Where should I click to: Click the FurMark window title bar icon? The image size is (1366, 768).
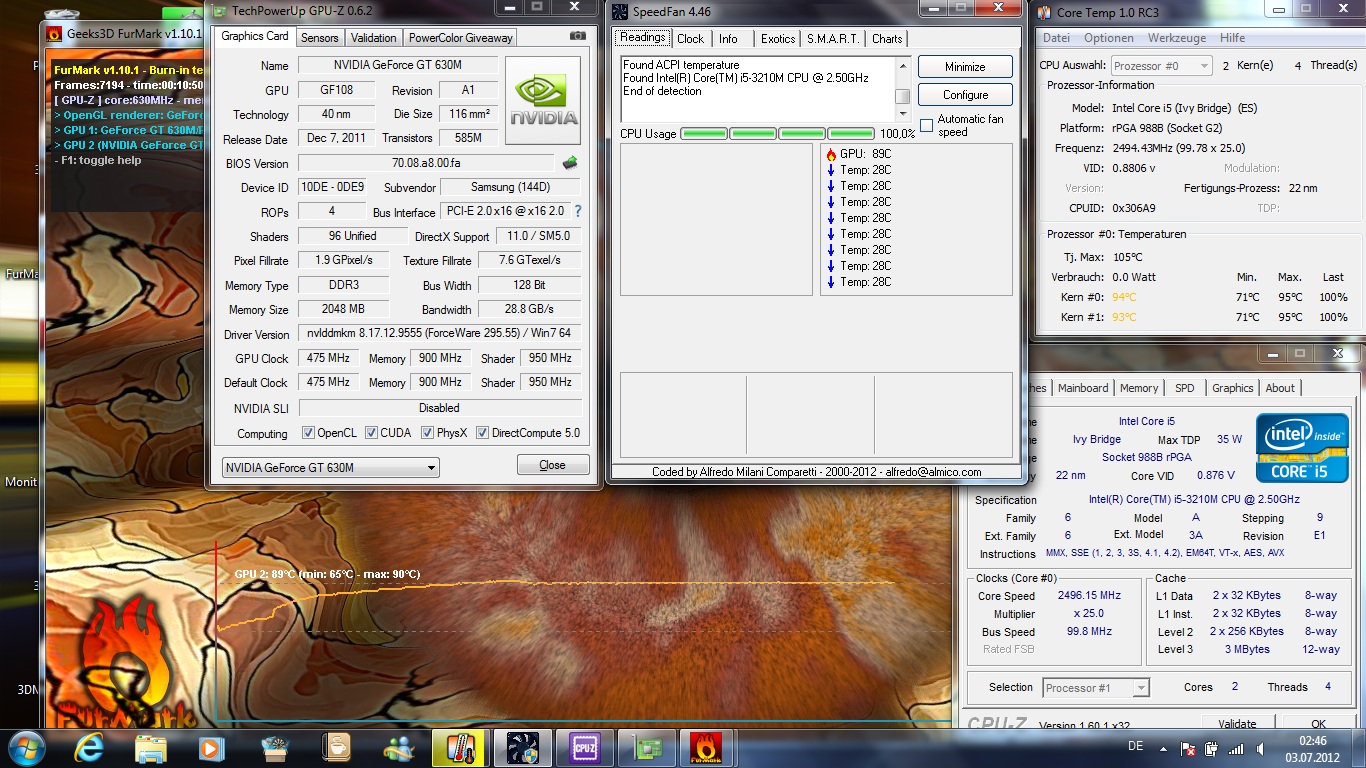(x=56, y=33)
